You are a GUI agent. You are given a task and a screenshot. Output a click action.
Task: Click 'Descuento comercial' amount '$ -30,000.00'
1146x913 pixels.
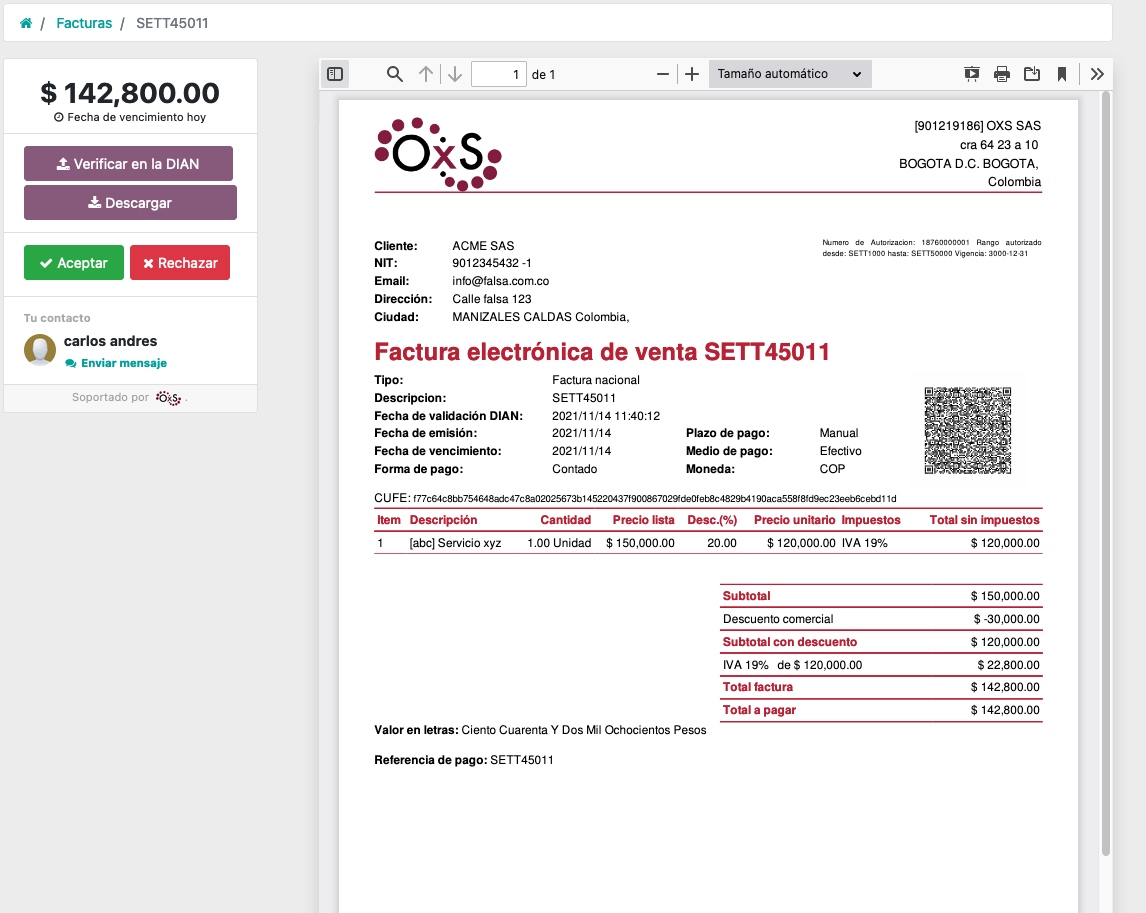pos(1006,619)
